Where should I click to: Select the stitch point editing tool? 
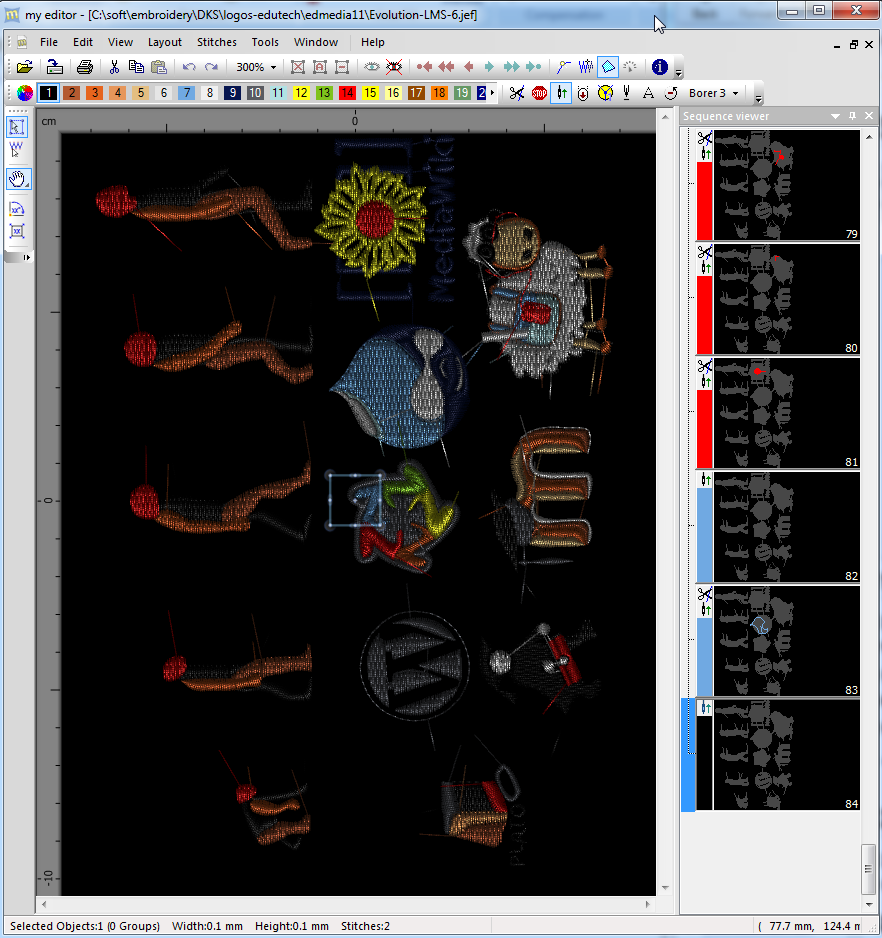click(17, 151)
